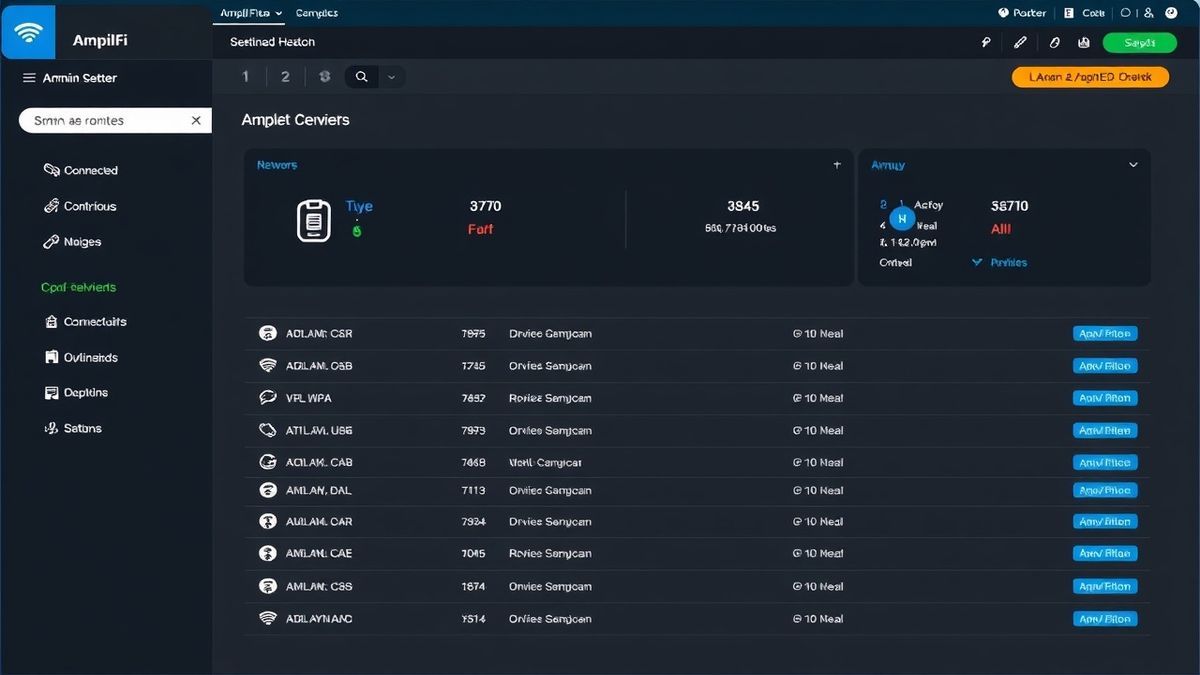Click the icon of row 7468
Screen dimensions: 1200x675
(x=267, y=462)
